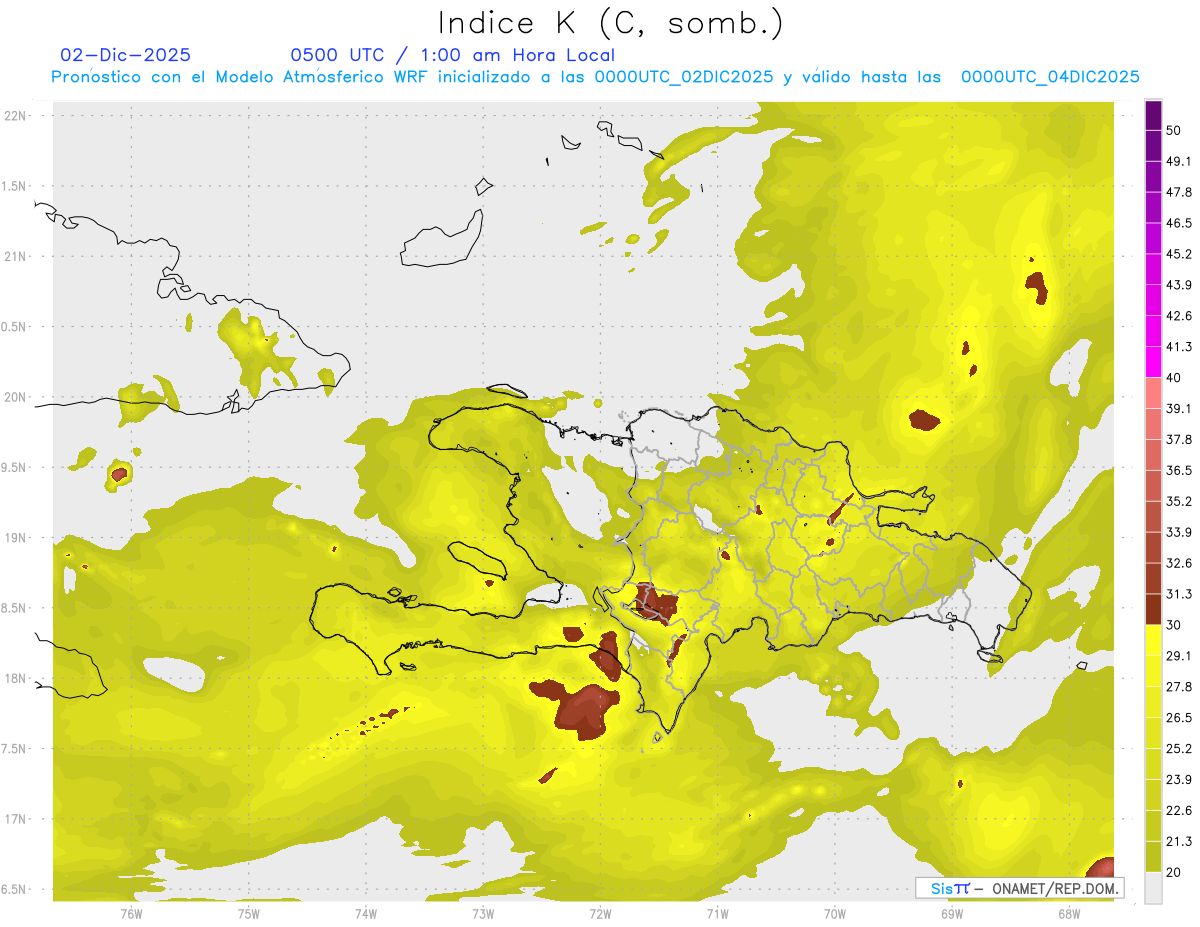This screenshot has height=927, width=1200.
Task: Click the latitude label '19N'
Action: [17, 538]
